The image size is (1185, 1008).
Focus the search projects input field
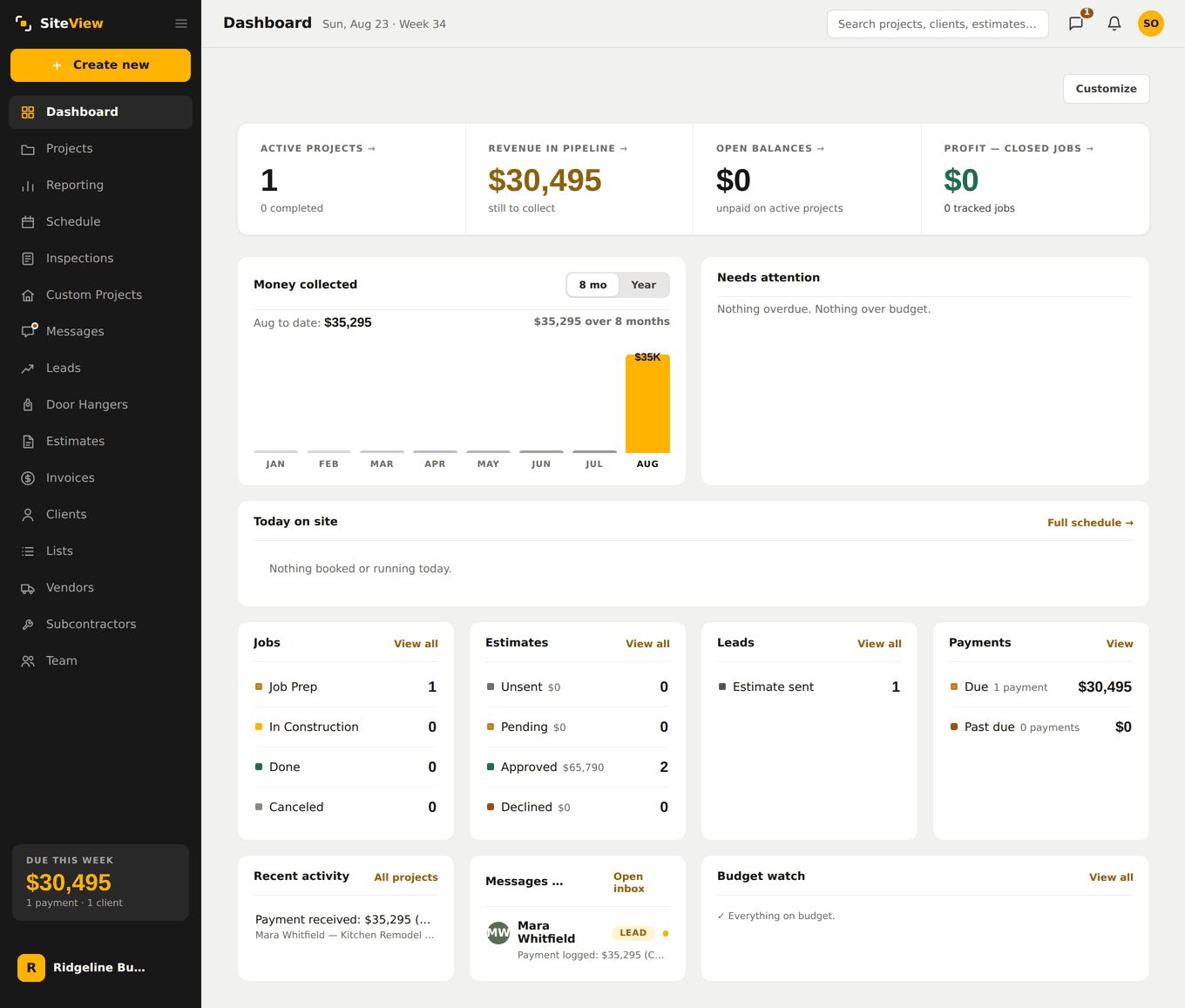[938, 24]
